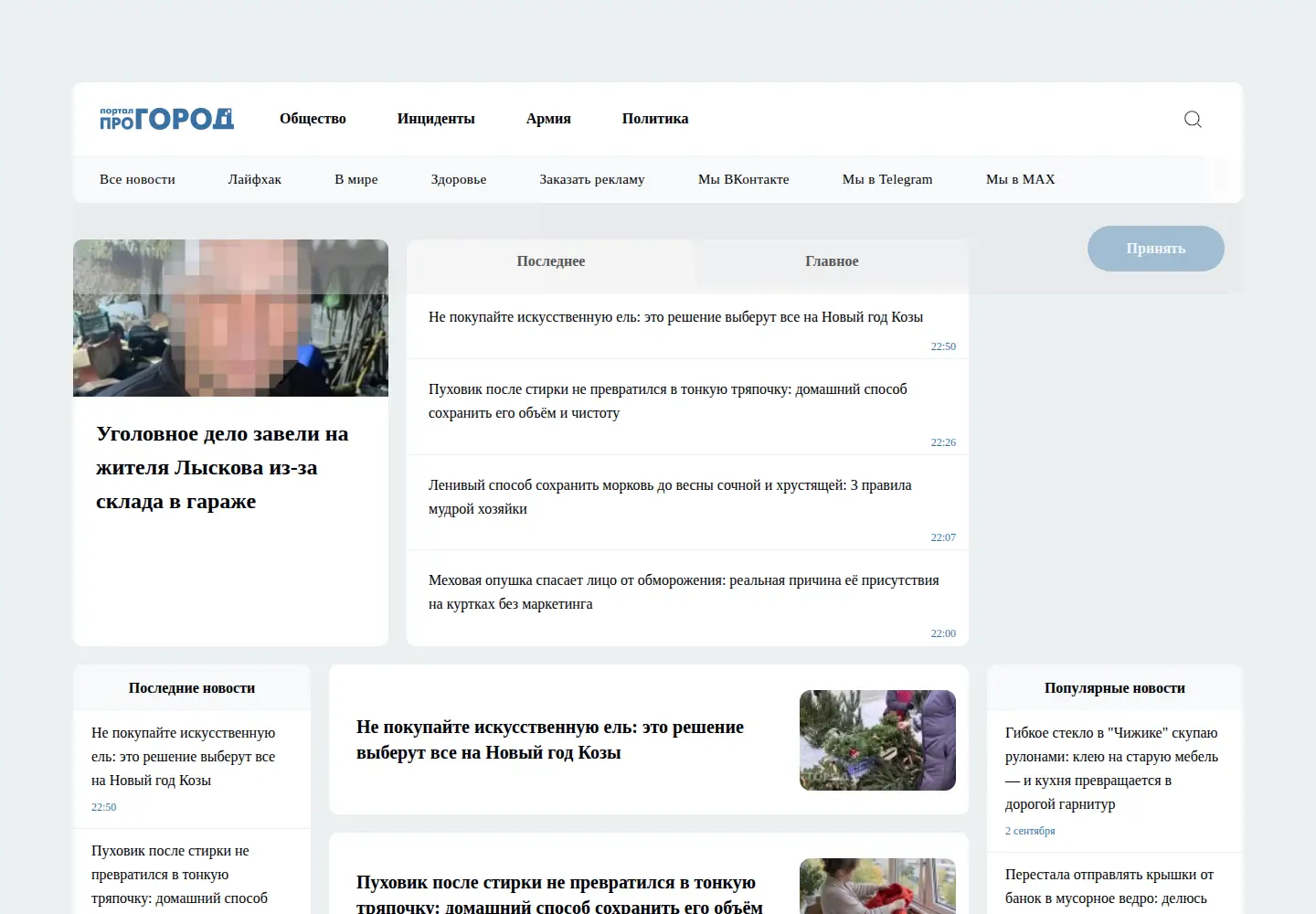This screenshot has height=914, width=1316.
Task: Open sidebar item Пуховик после стирки
Action: 179,875
